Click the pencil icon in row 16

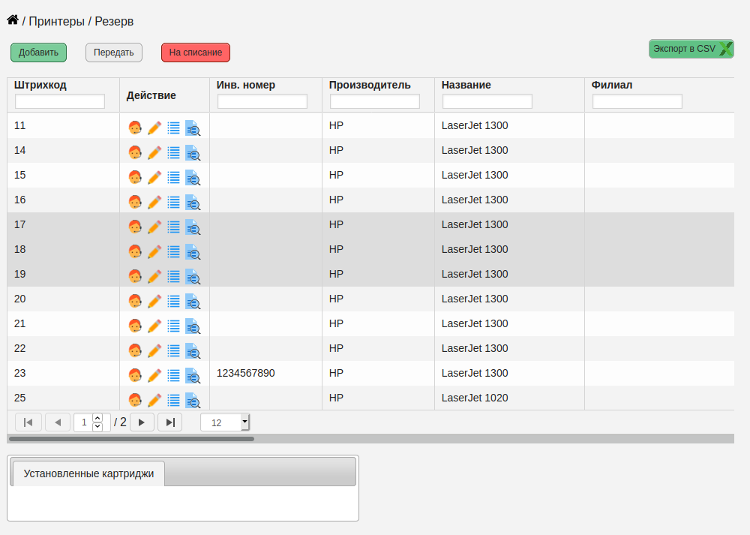[x=154, y=202]
